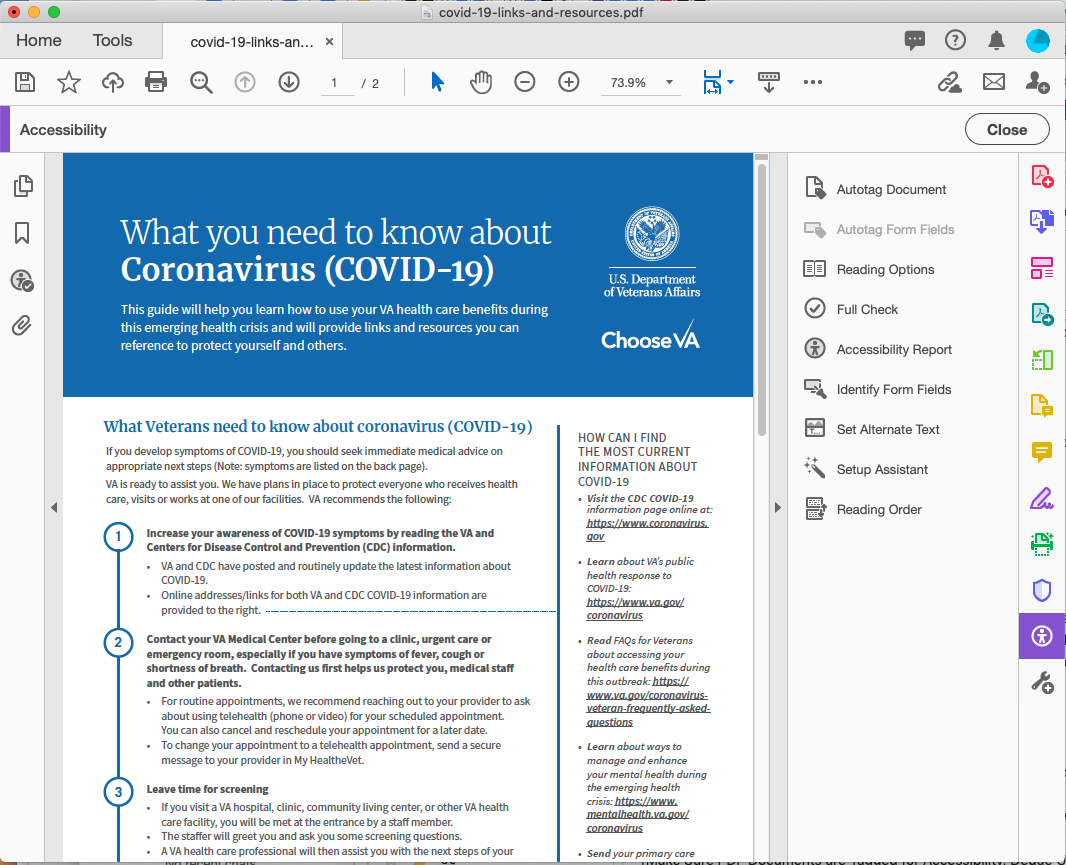
Task: Open more tools ellipsis menu
Action: click(x=812, y=82)
